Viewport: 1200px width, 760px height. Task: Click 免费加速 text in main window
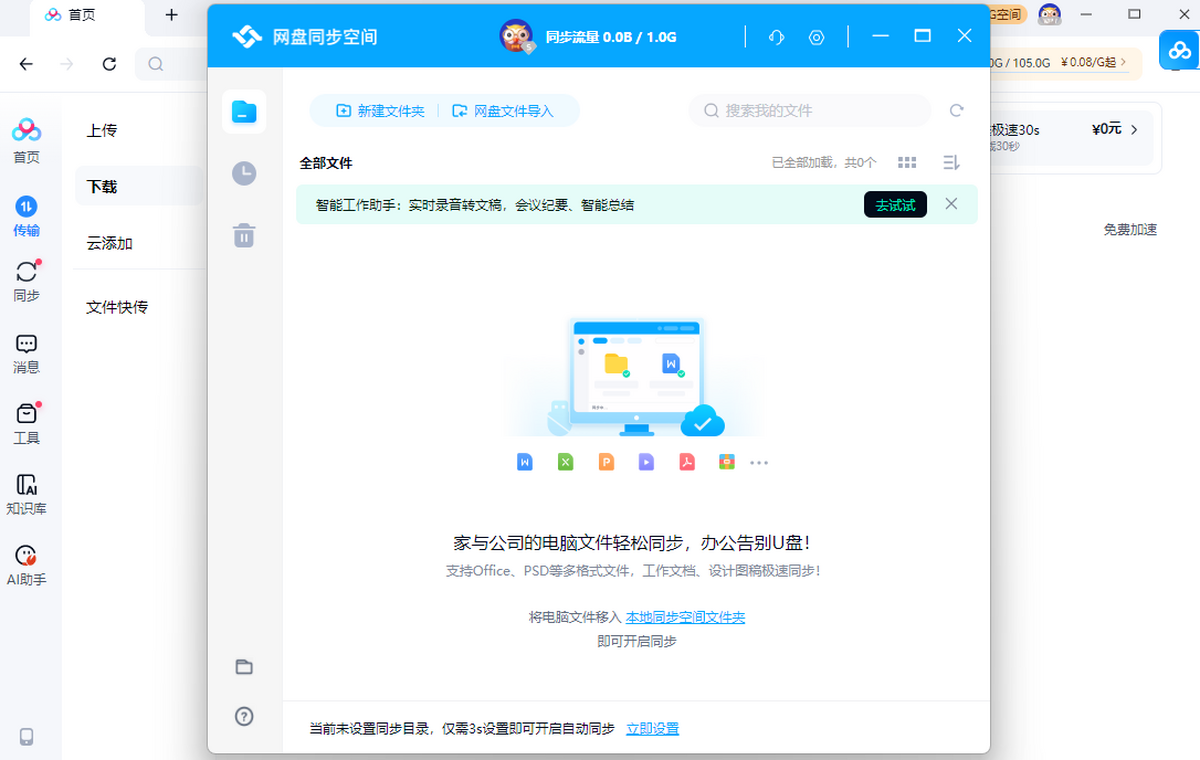1130,229
